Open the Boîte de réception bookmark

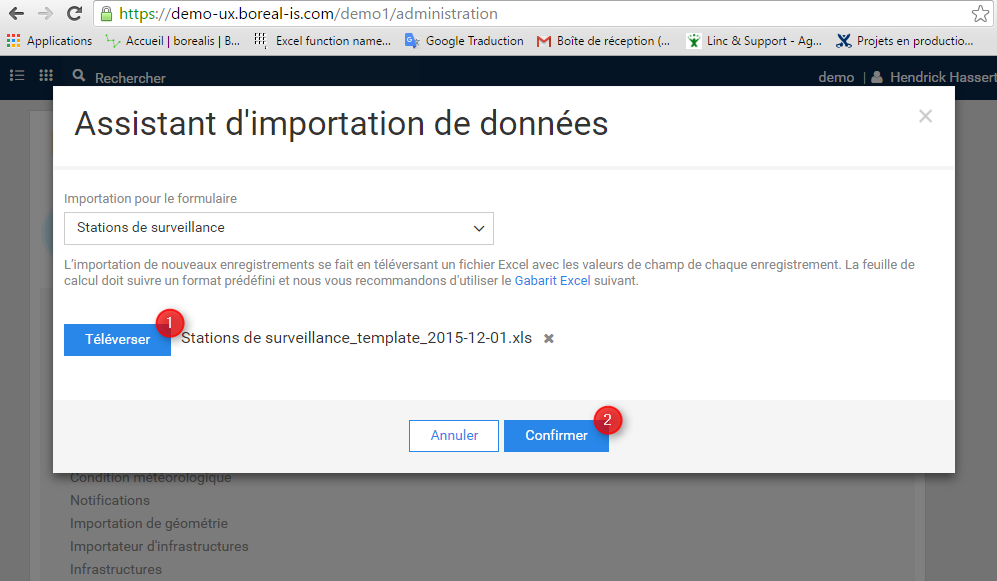tap(603, 41)
